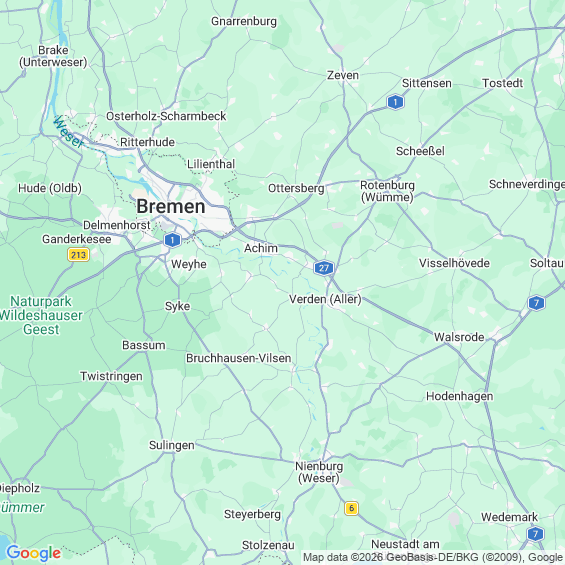Select the Nienburg (Weser) town label
This screenshot has width=565, height=565.
click(x=319, y=472)
